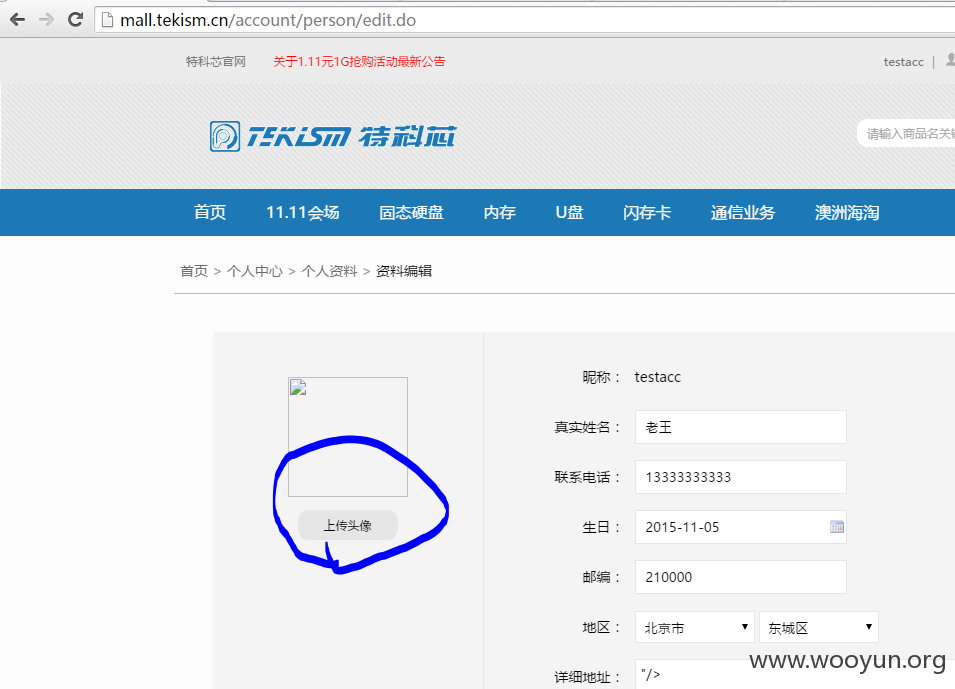Click the 生日 date field
955x689 pixels.
click(x=741, y=527)
